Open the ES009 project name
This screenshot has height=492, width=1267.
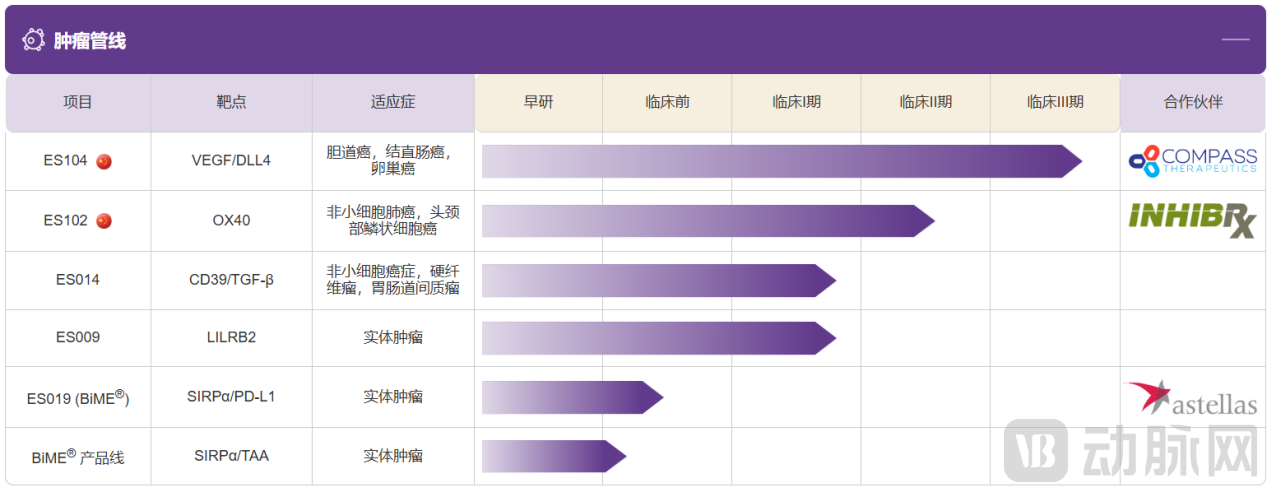point(78,338)
